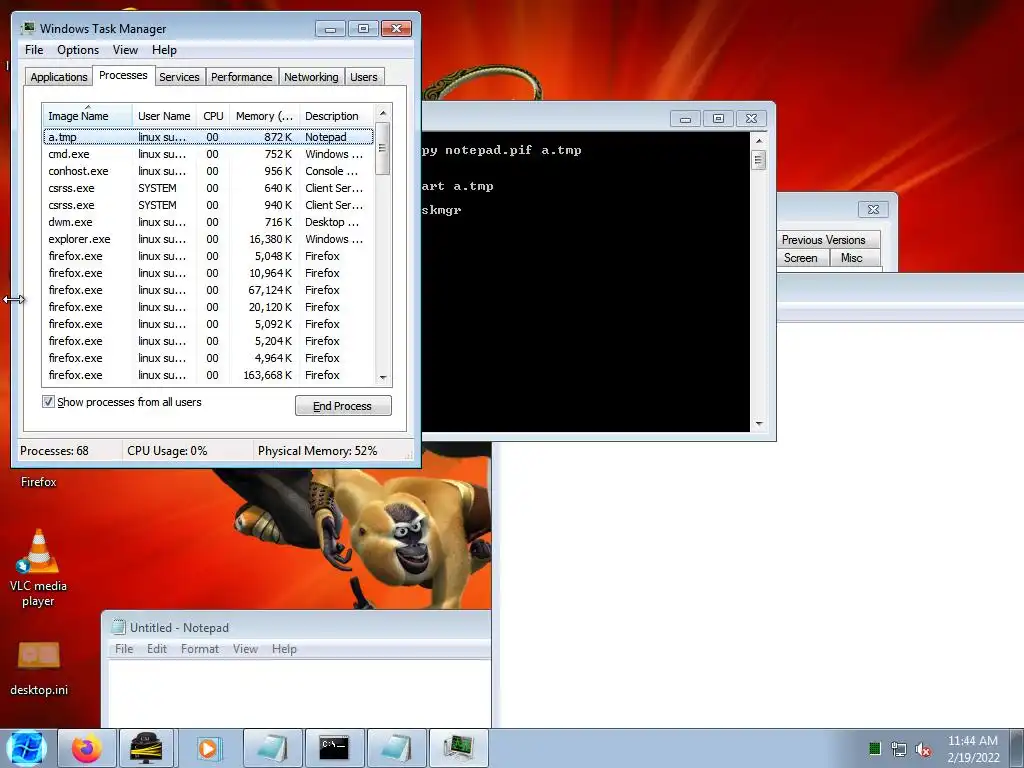Switch to the Performance tab
Viewport: 1024px width, 768px height.
[241, 77]
